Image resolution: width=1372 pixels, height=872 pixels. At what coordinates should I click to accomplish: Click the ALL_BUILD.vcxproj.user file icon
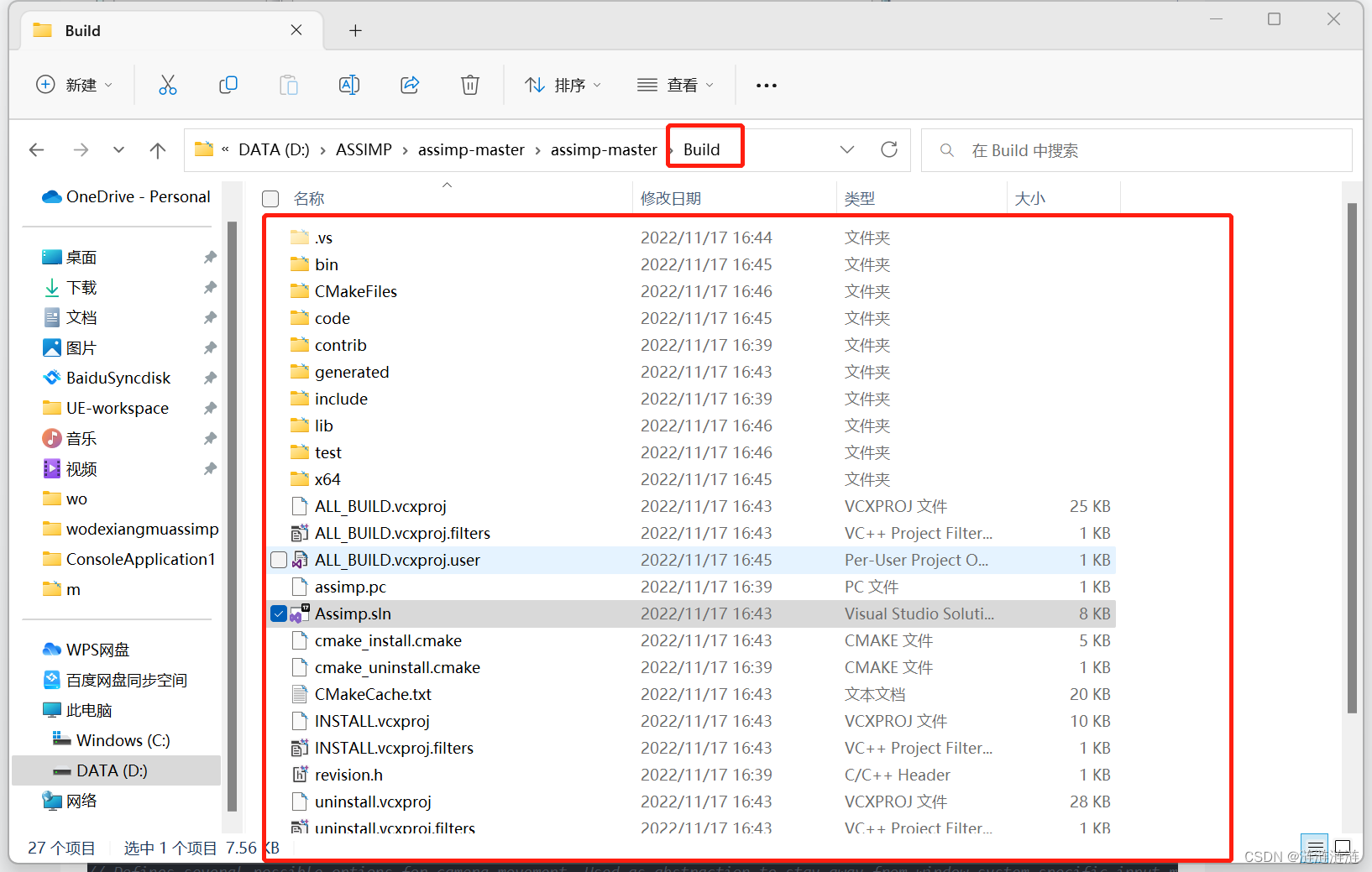click(x=300, y=560)
